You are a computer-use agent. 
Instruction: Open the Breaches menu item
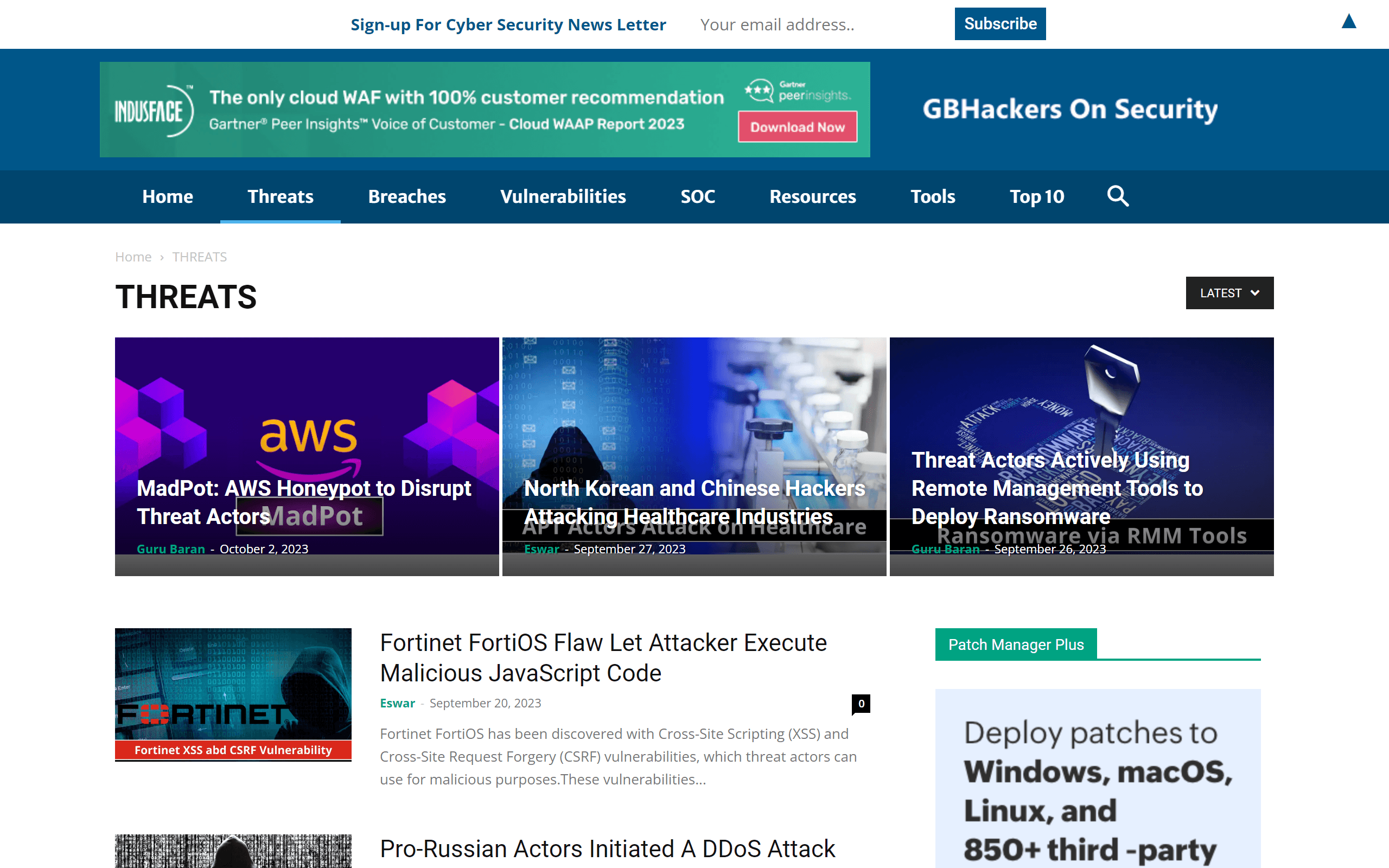406,196
